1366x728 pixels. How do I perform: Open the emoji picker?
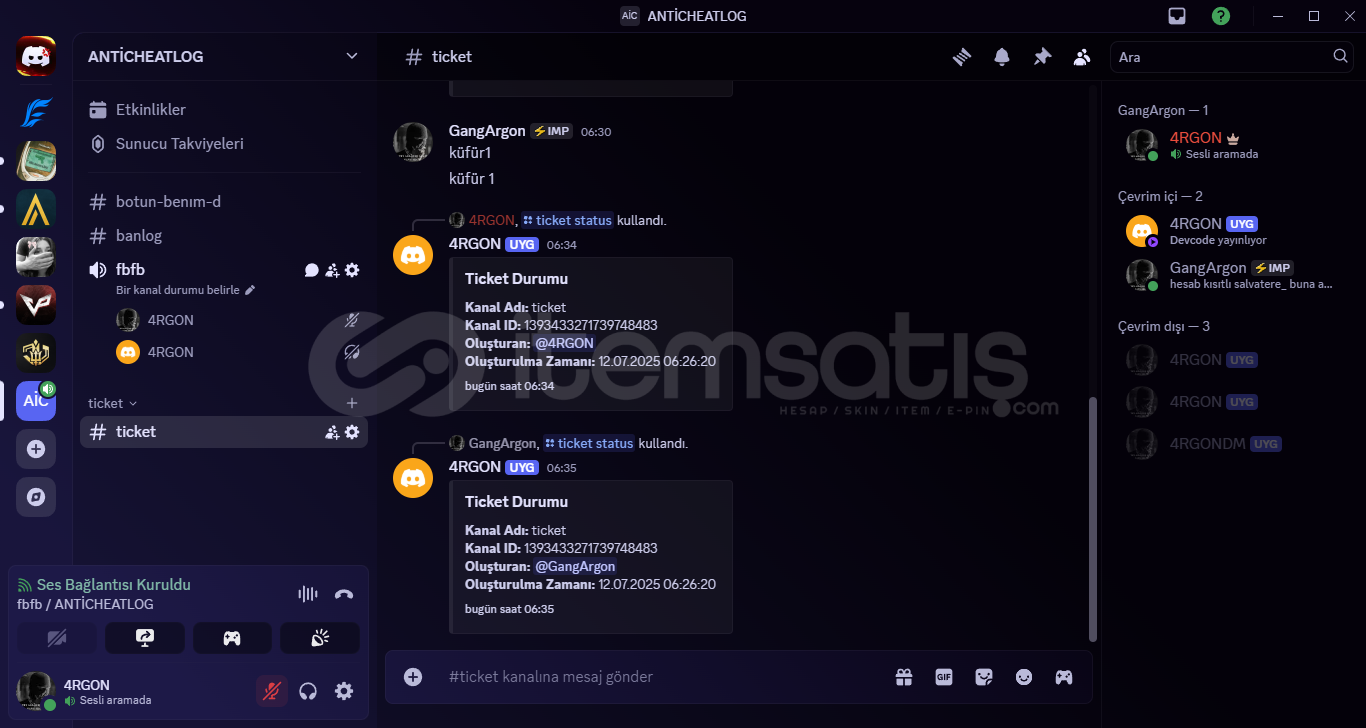1024,677
